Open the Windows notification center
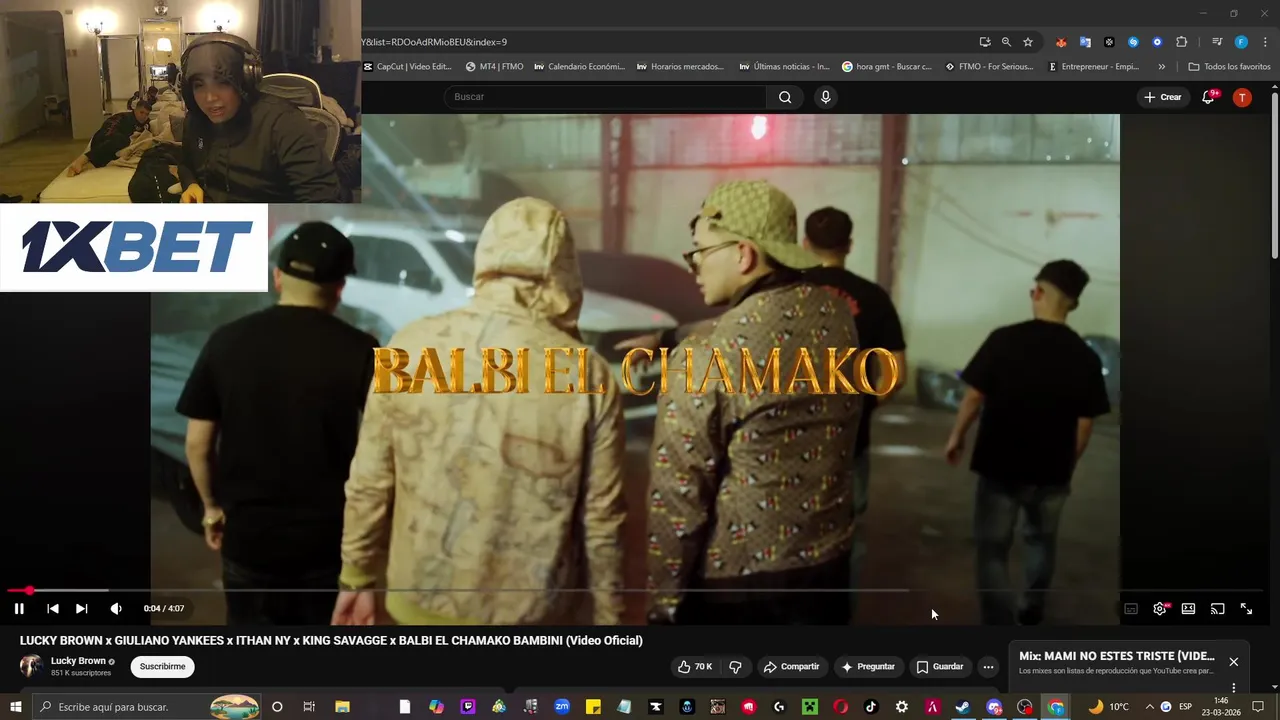 point(1258,707)
